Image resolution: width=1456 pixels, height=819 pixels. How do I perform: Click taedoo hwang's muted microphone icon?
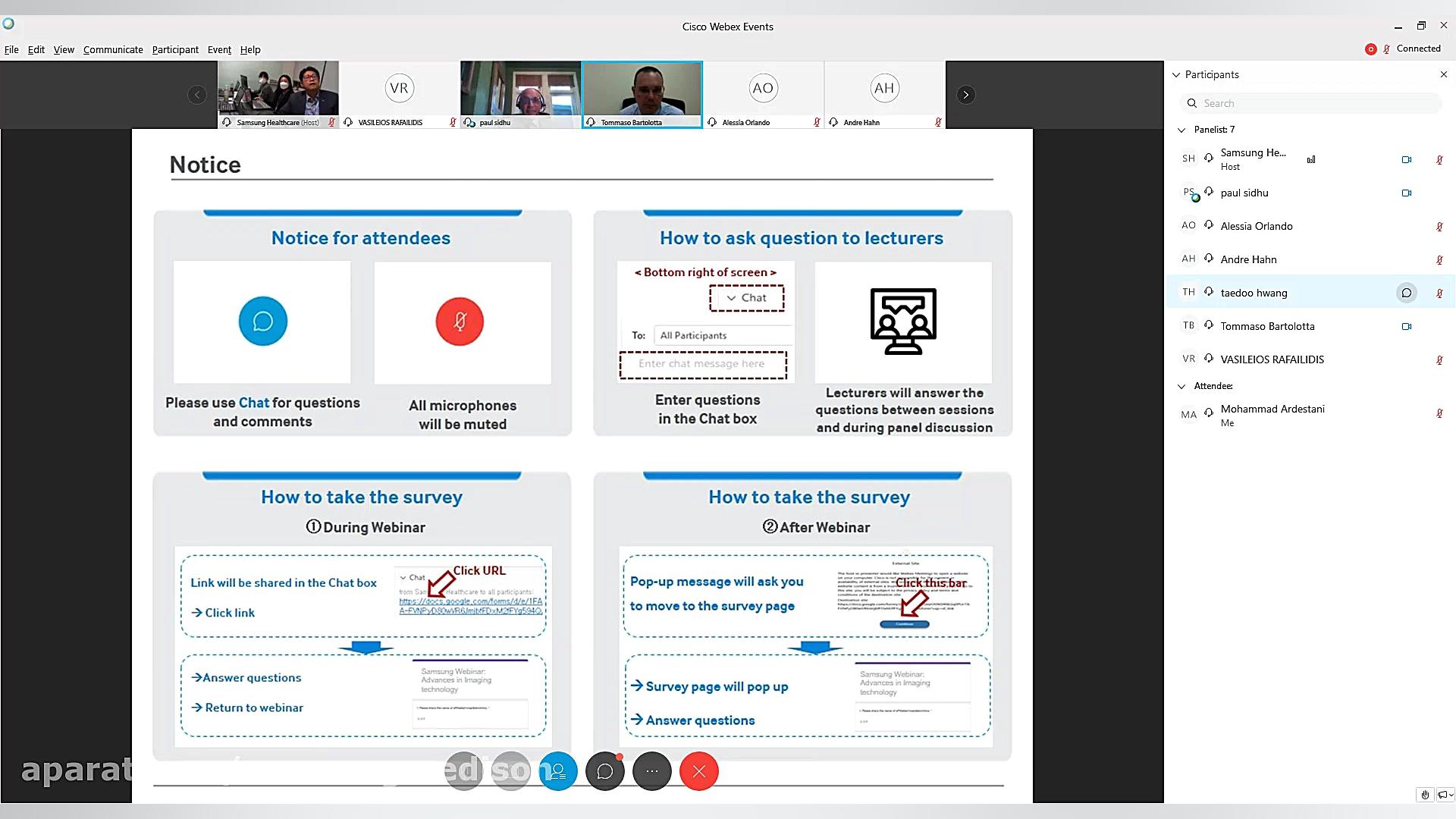[x=1439, y=293]
